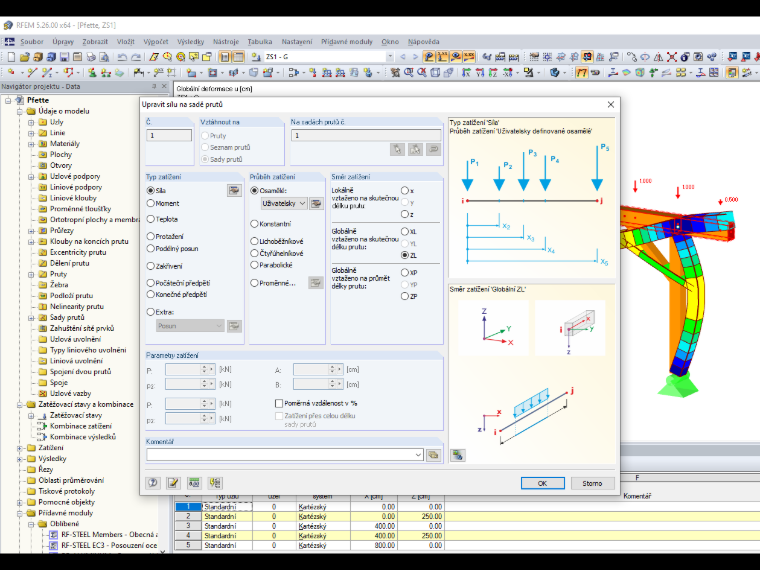The image size is (760, 570).
Task: Open the Výpočet menu
Action: coord(156,42)
